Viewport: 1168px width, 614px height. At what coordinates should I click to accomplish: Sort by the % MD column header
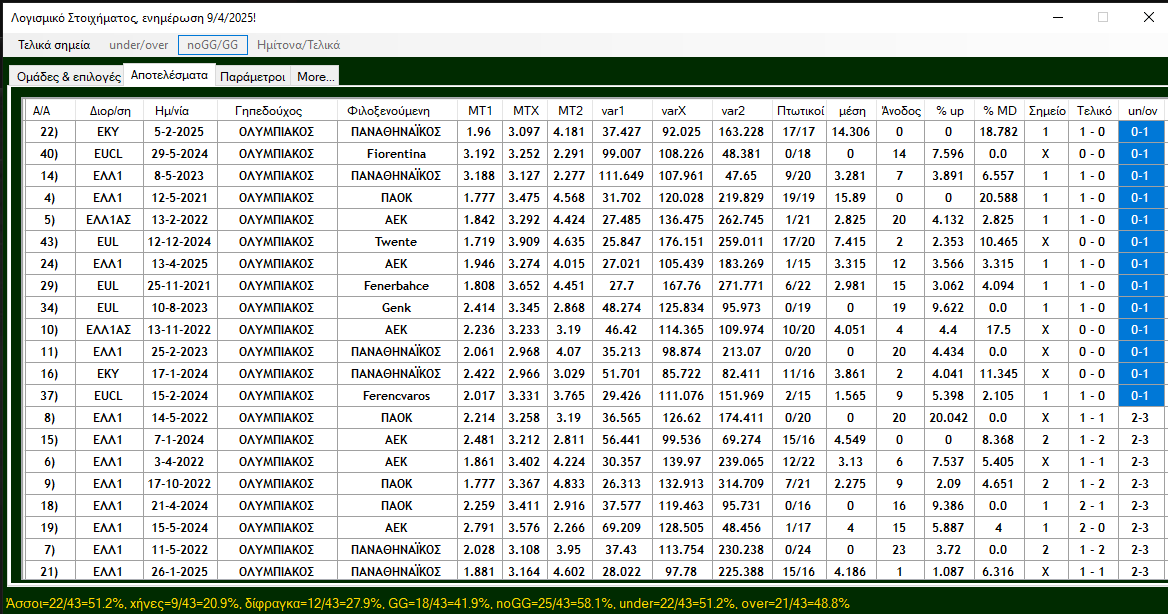pyautogui.click(x=999, y=110)
